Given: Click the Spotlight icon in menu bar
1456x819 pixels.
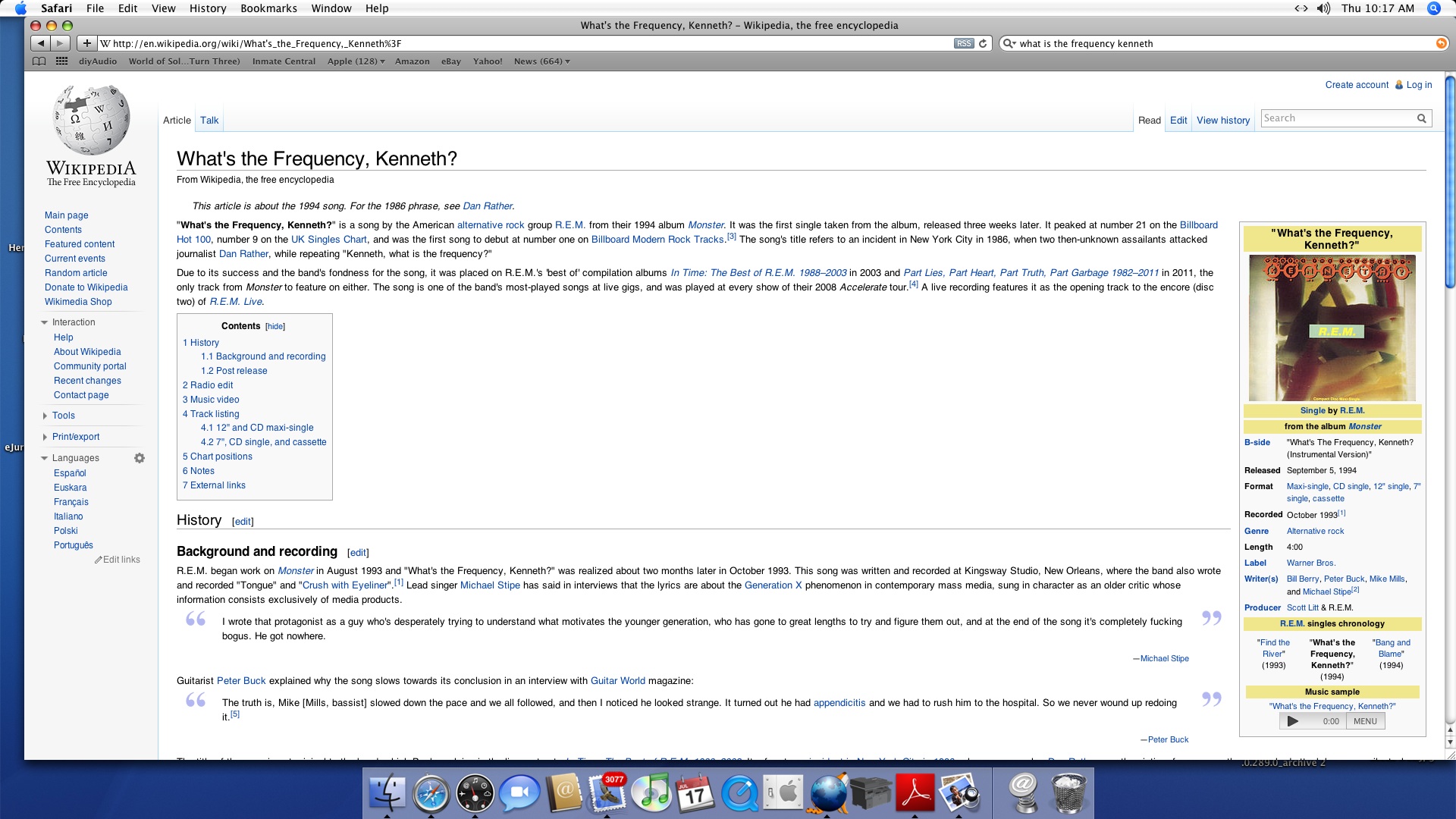Looking at the screenshot, I should pyautogui.click(x=1433, y=8).
